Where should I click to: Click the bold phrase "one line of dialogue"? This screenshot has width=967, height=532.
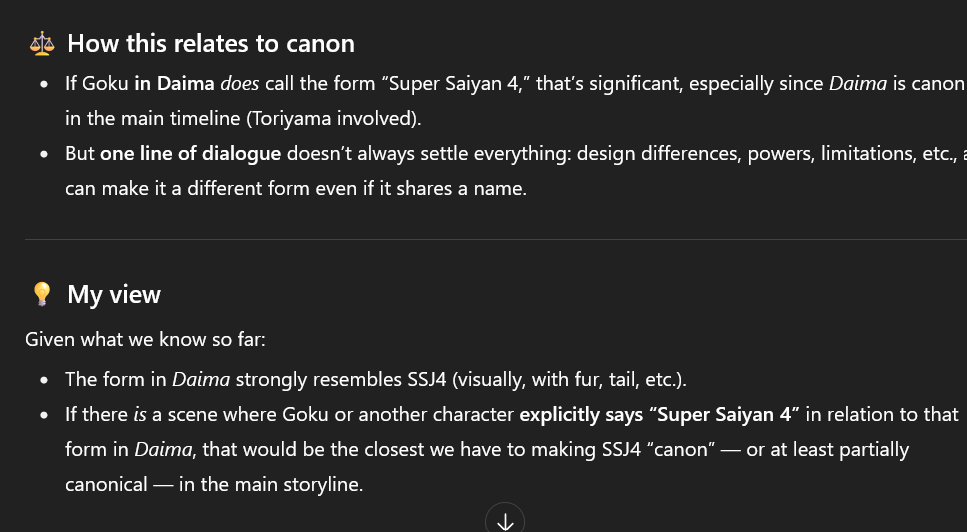pos(191,153)
